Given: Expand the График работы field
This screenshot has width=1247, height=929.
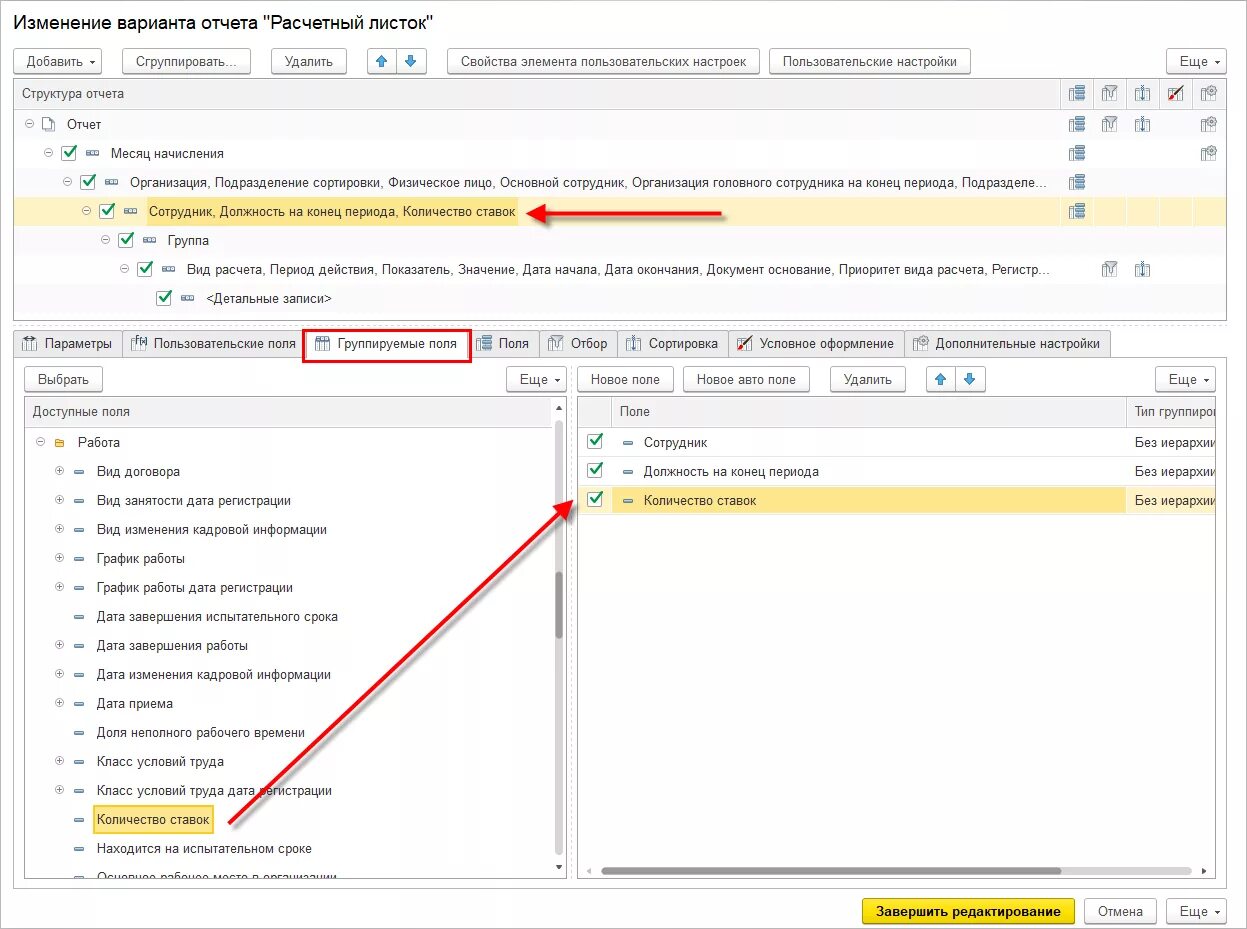Looking at the screenshot, I should pos(59,559).
